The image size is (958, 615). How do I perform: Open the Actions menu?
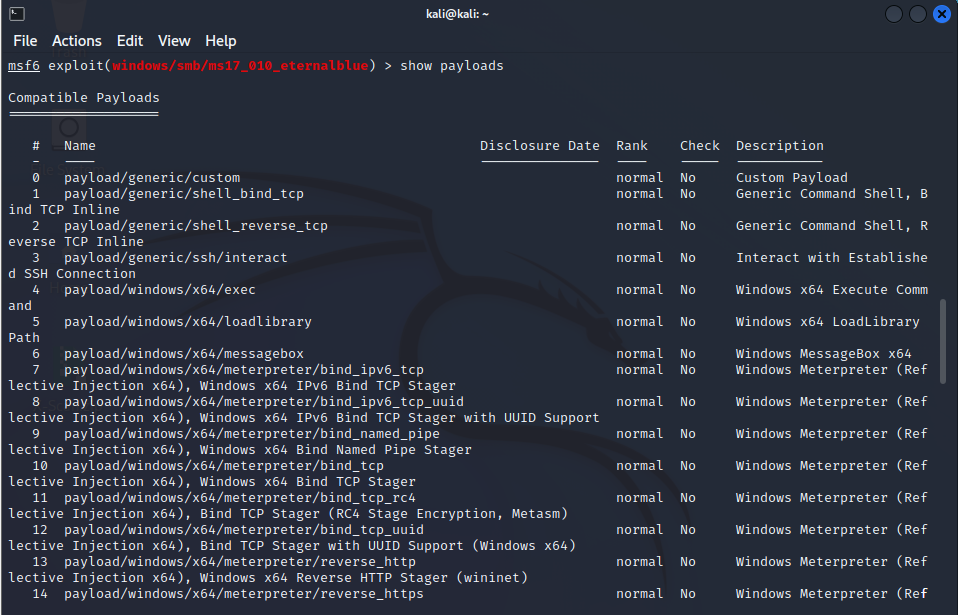pos(76,41)
